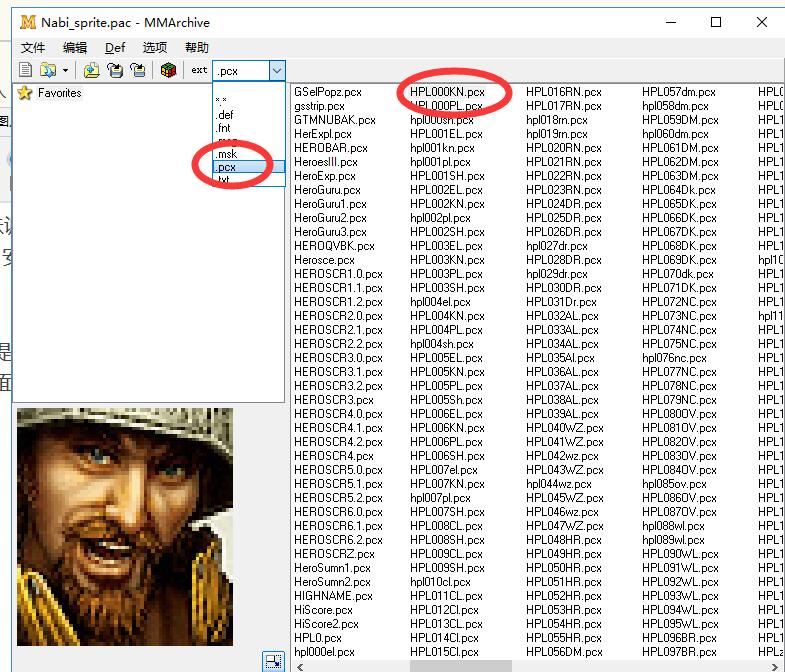Viewport: 785px width, 672px height.
Task: Choose .msk in the extension list
Action: [x=249, y=154]
